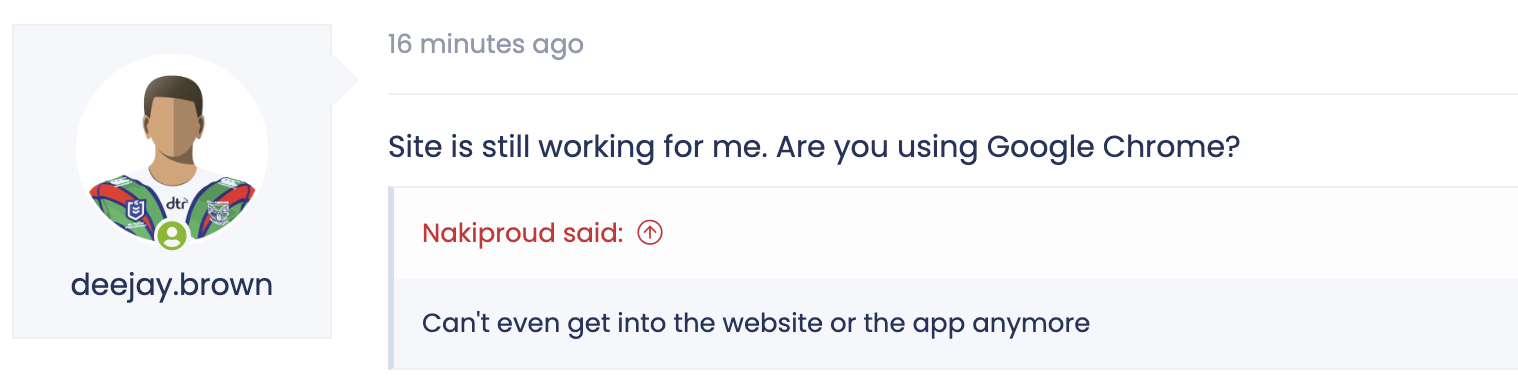Image resolution: width=1518 pixels, height=392 pixels.
Task: Click the speech-bubble pointer notch on user panel
Action: [x=344, y=78]
